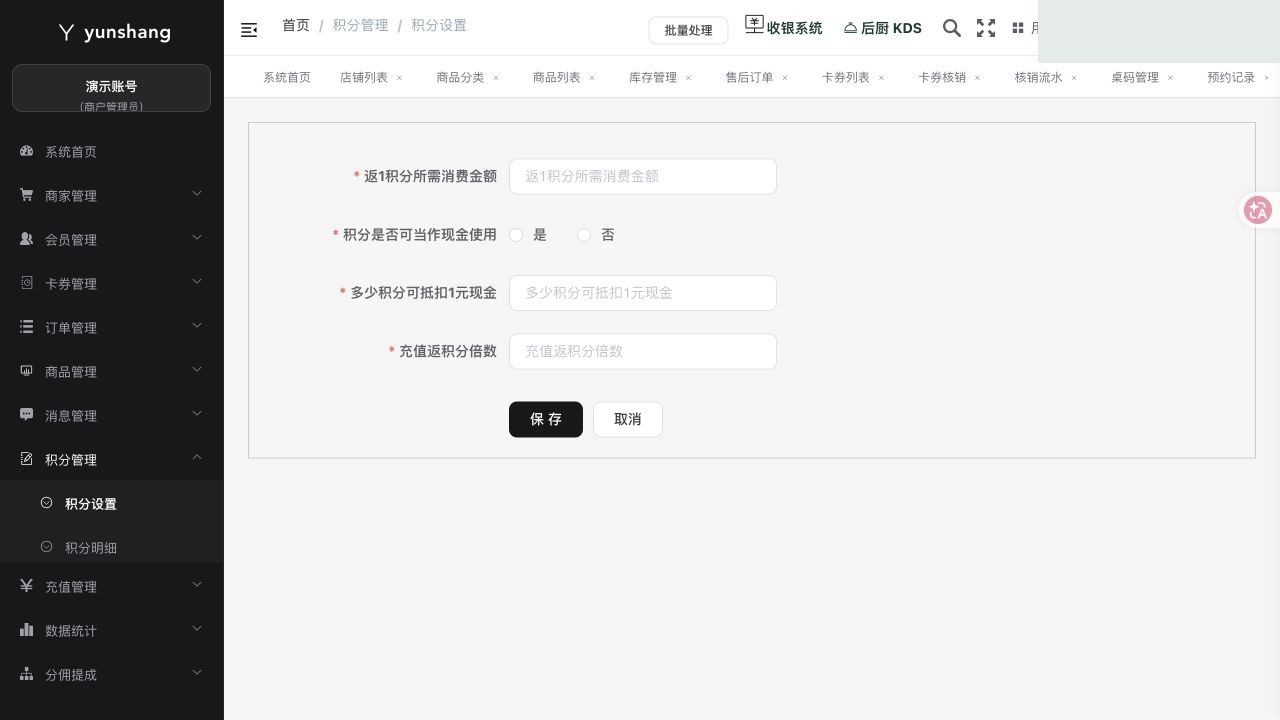The image size is (1280, 720).
Task: Click the 商家管理 cart icon
Action: [27, 195]
